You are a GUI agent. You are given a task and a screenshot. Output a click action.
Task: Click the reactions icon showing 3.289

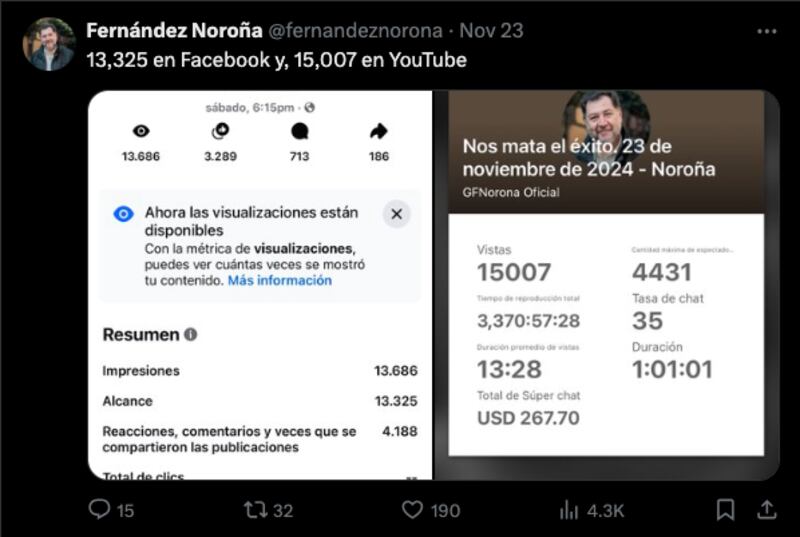[x=220, y=131]
